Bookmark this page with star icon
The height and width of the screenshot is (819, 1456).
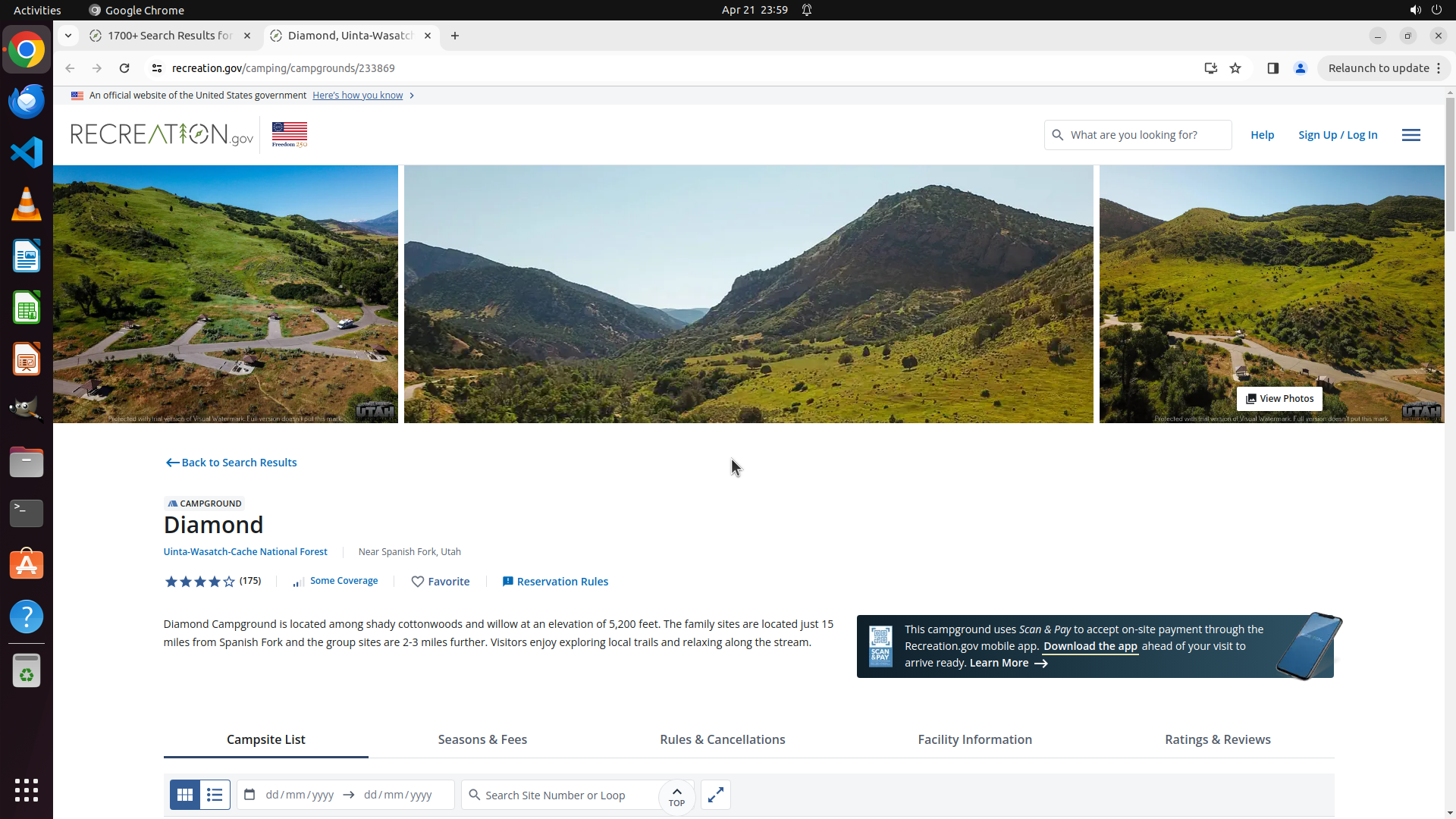tap(1235, 68)
